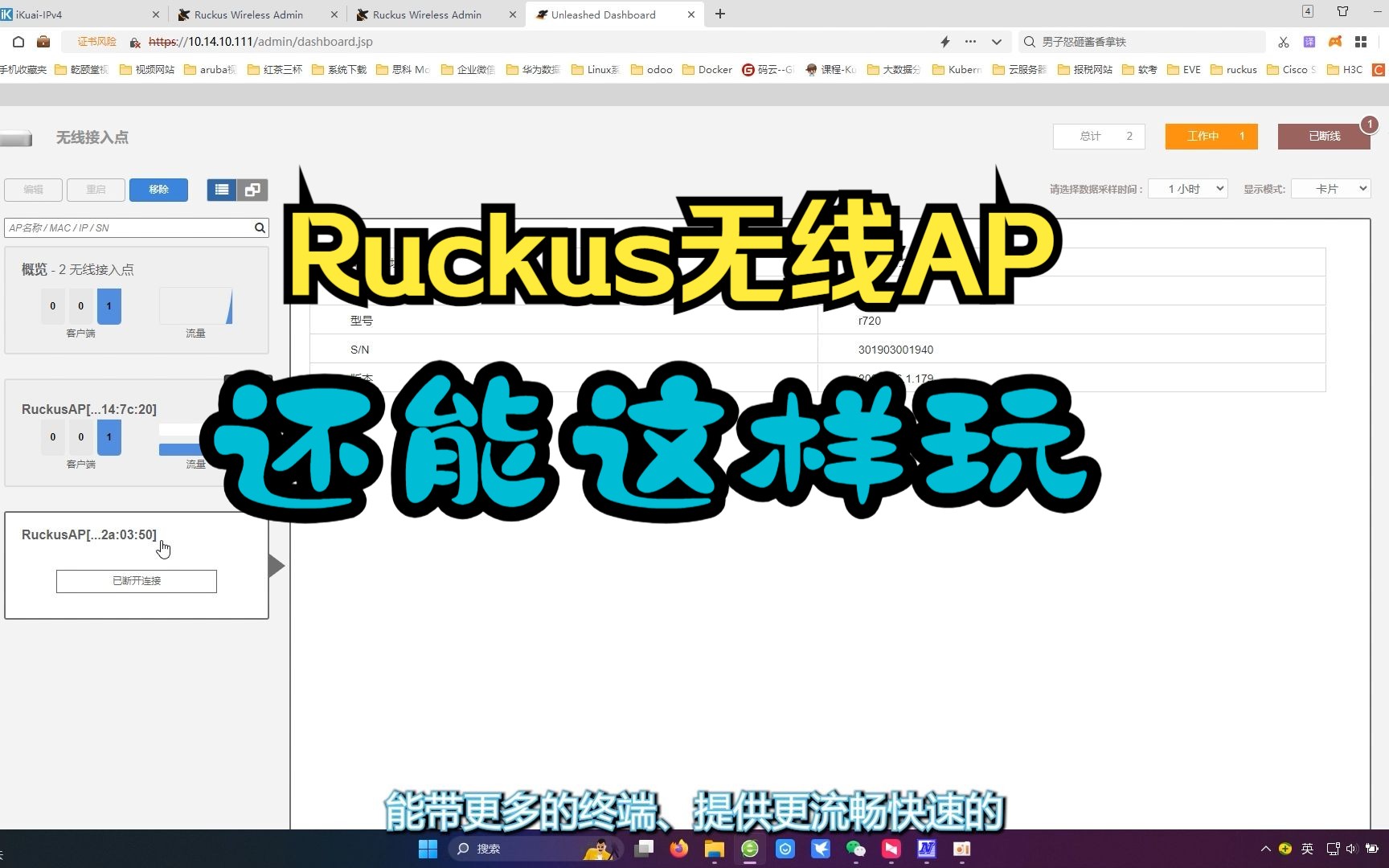Show hidden system tray icons
The width and height of the screenshot is (1389, 868).
(x=1266, y=849)
